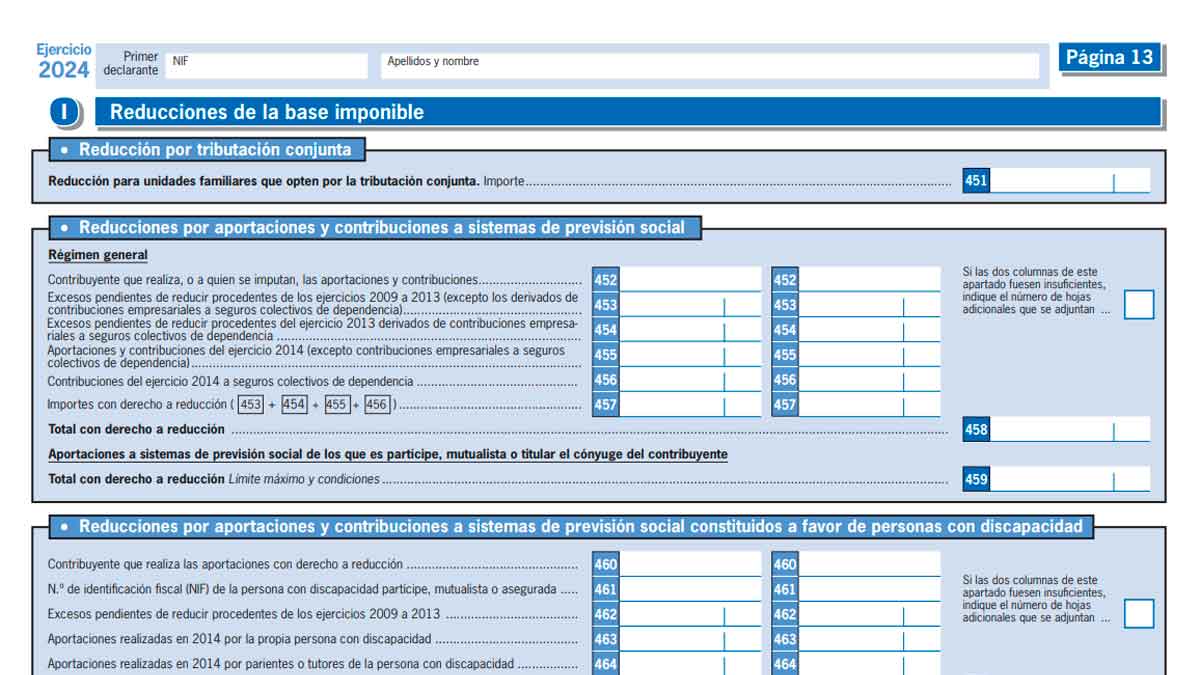1200x675 pixels.
Task: Click the round section I badge
Action: tap(64, 113)
